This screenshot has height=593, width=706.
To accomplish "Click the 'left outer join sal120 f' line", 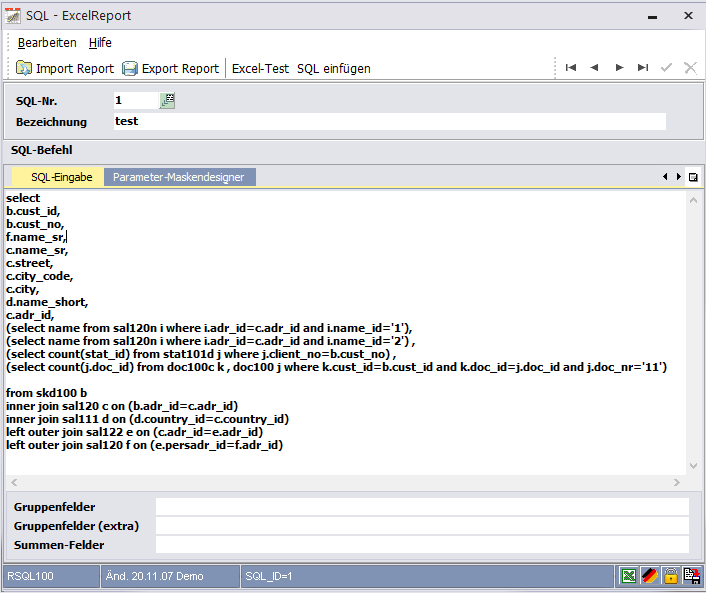I will (x=145, y=446).
